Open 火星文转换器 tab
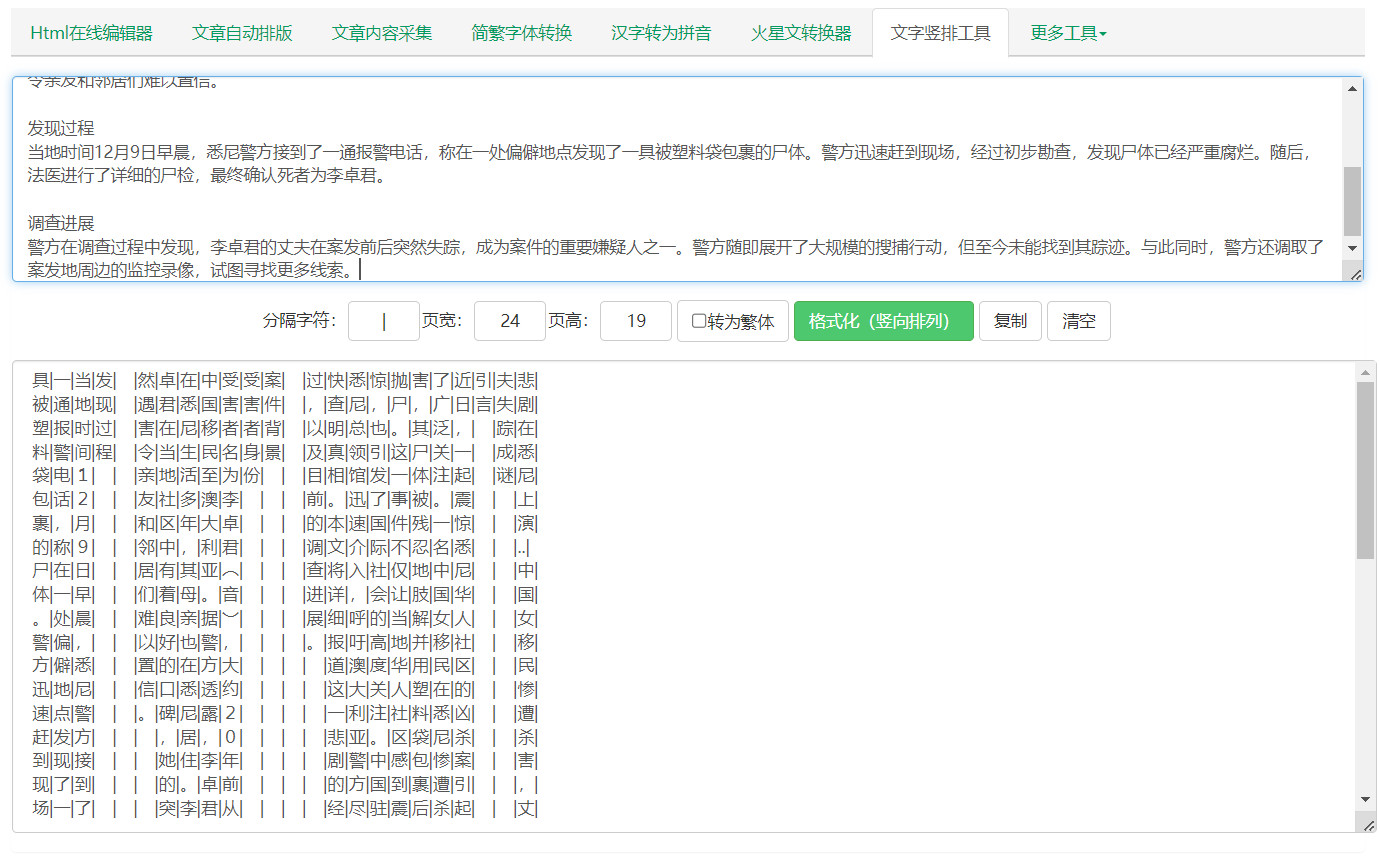The height and width of the screenshot is (857, 1380). [x=801, y=32]
